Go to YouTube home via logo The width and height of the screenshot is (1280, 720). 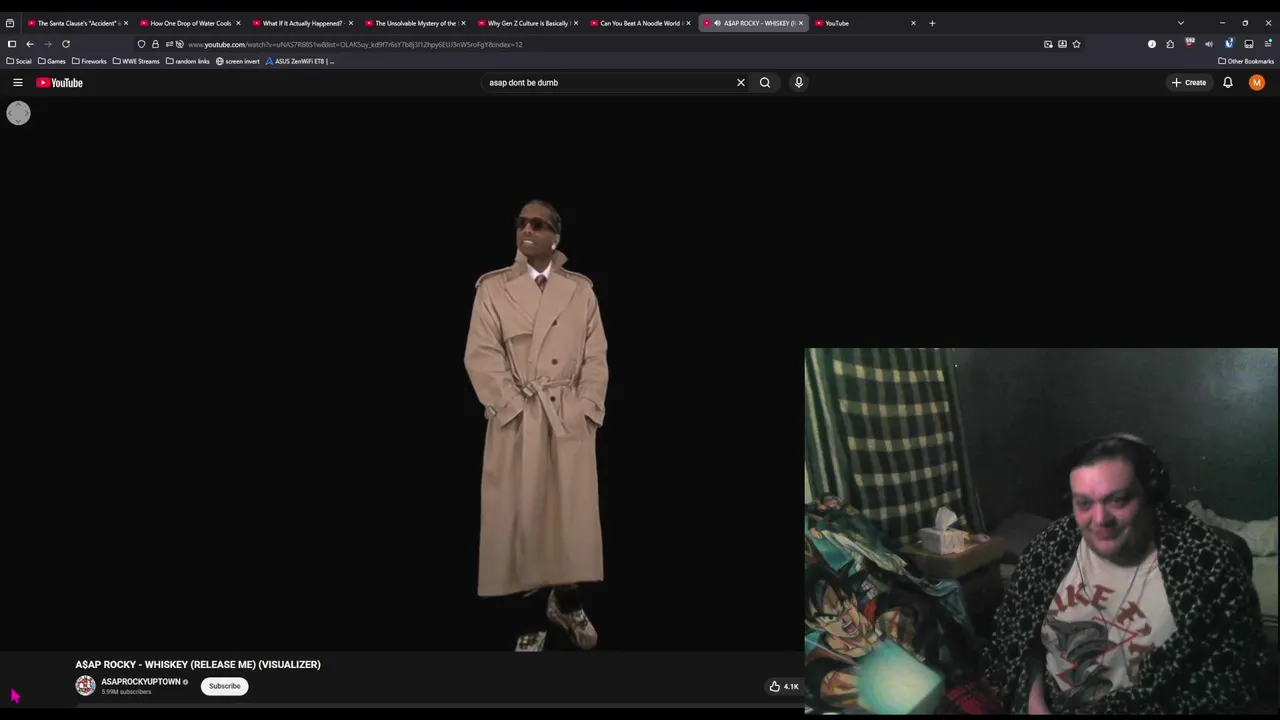click(x=60, y=83)
